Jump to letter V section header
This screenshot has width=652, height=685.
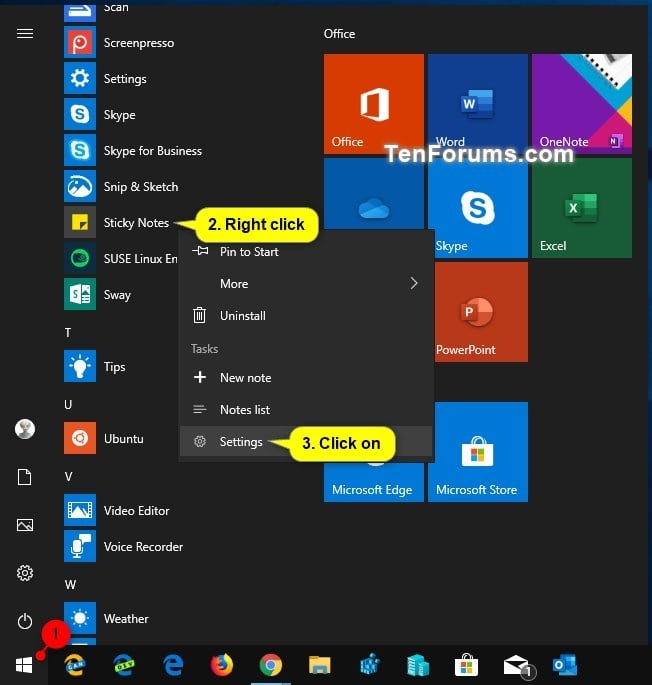point(69,477)
